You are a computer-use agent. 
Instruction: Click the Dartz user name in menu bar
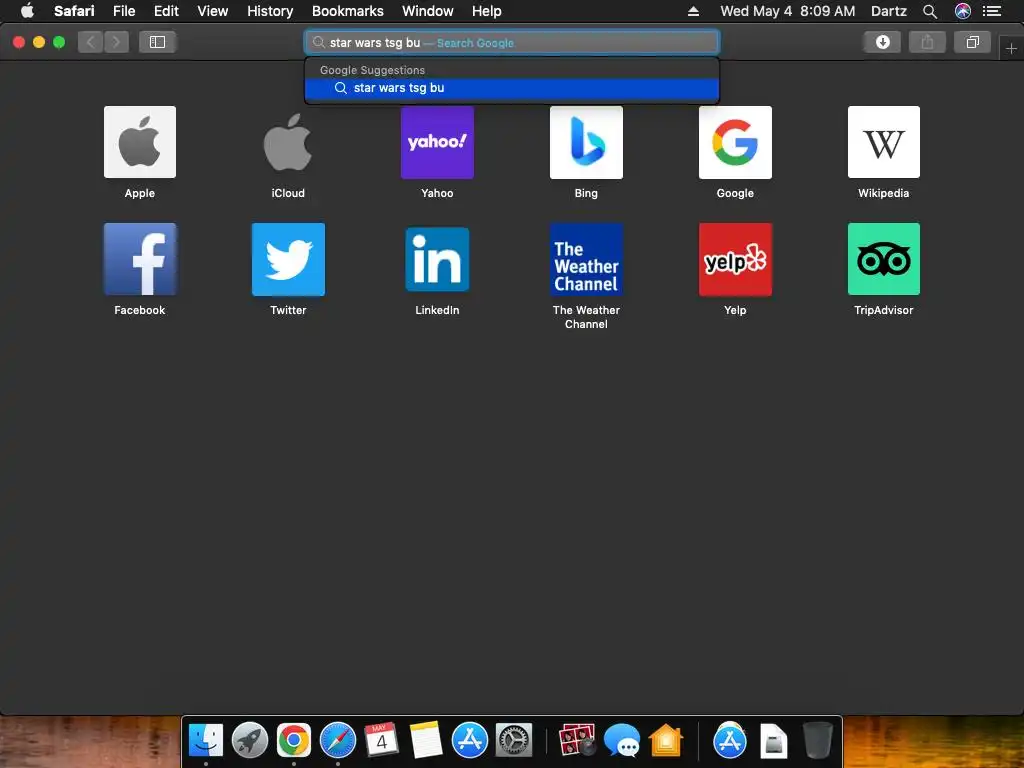click(888, 11)
